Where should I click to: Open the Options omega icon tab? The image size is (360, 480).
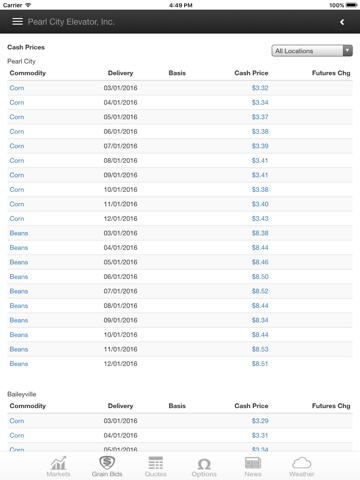tap(204, 466)
